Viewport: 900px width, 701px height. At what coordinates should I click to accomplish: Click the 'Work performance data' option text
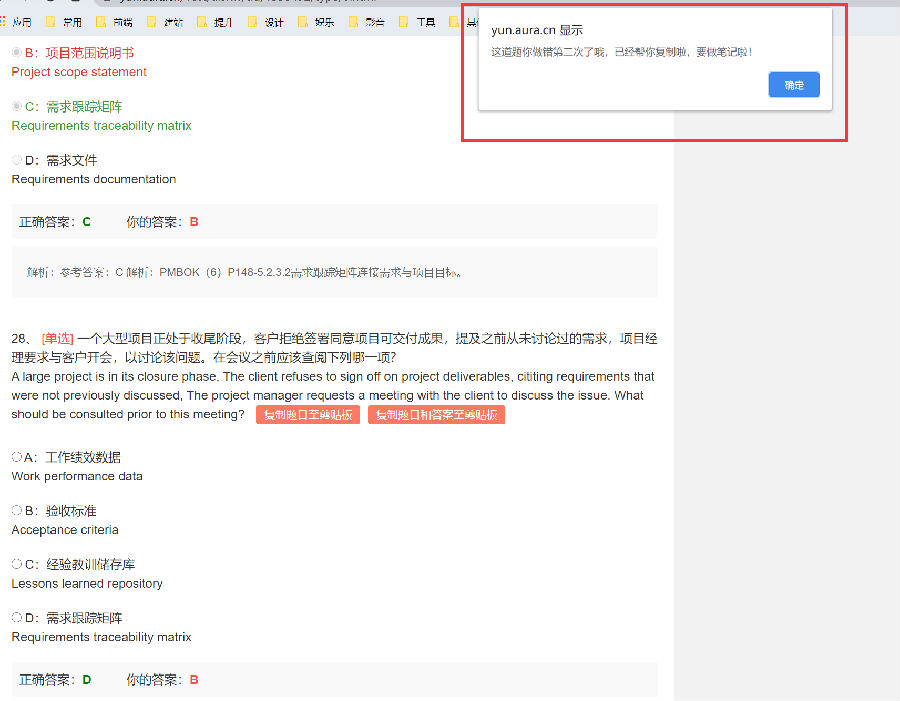pos(77,476)
